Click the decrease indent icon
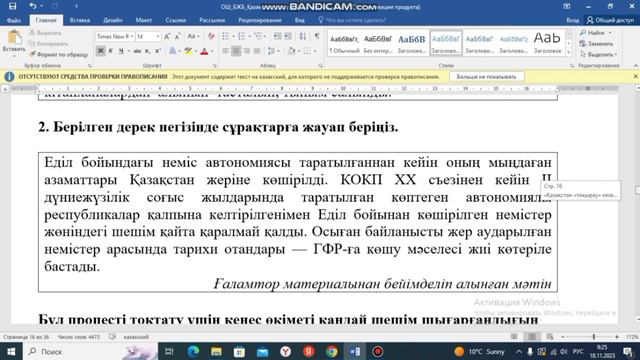The width and height of the screenshot is (640, 360). click(x=277, y=36)
